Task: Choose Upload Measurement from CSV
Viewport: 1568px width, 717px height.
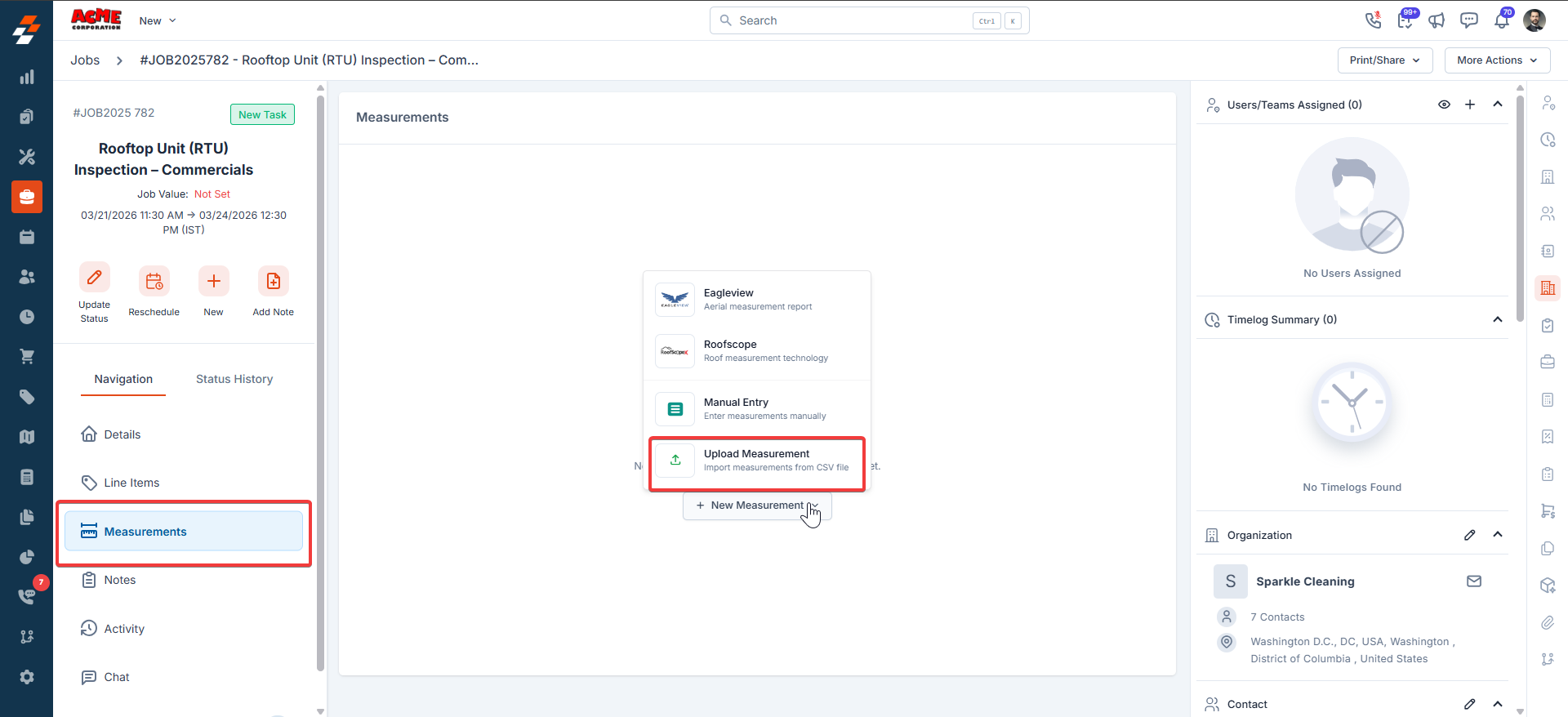Action: [757, 461]
